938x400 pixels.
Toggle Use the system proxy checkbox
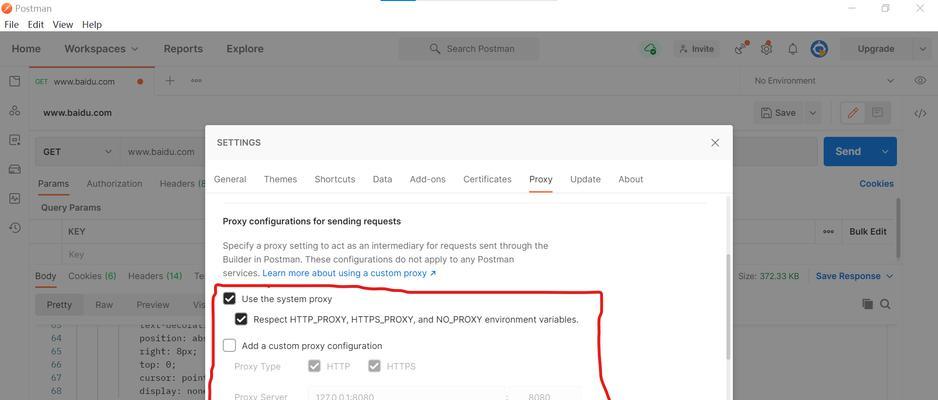(x=229, y=298)
